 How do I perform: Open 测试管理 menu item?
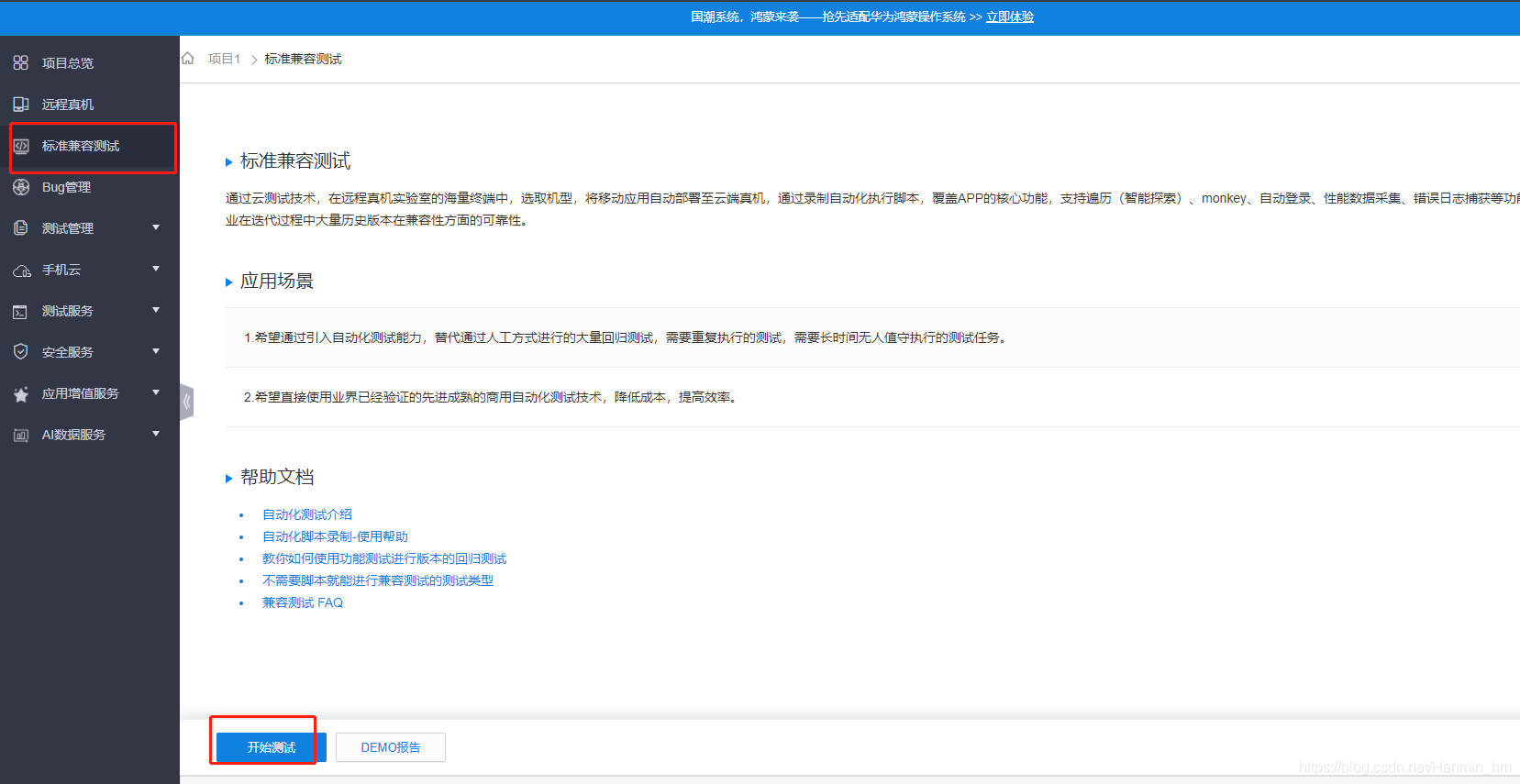pos(90,228)
